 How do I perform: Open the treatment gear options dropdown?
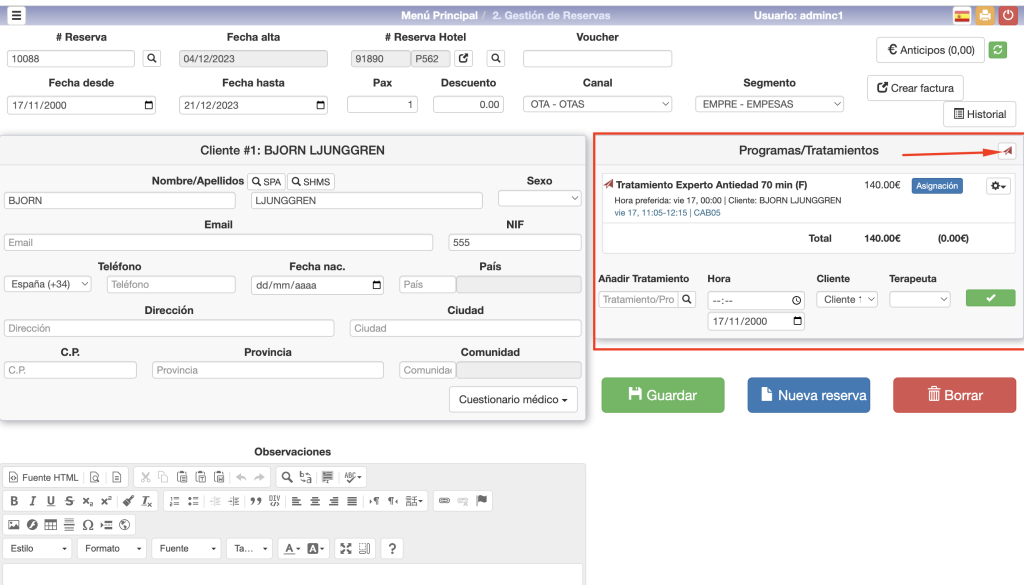[998, 186]
